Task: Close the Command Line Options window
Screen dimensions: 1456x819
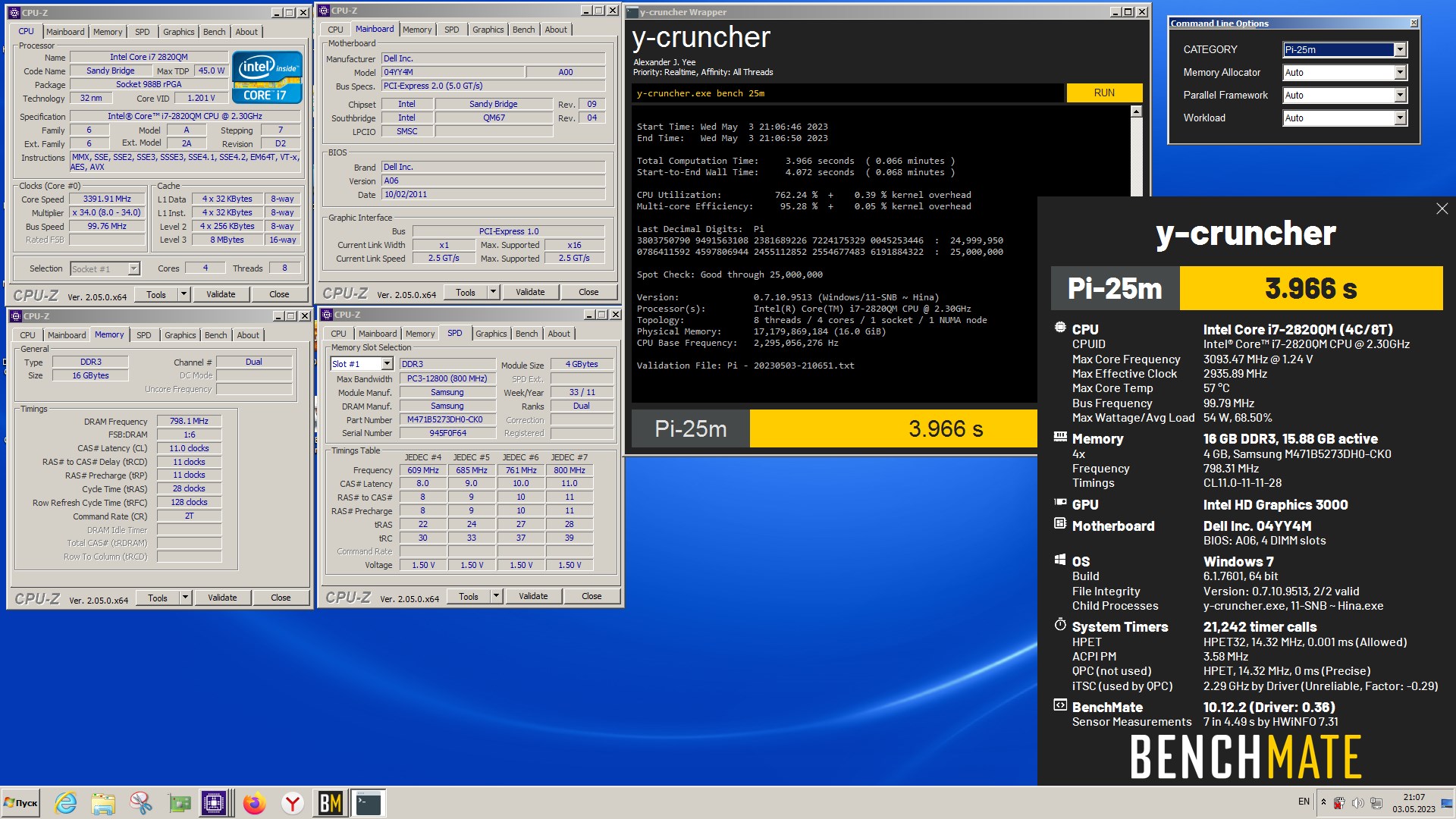Action: (x=1414, y=24)
